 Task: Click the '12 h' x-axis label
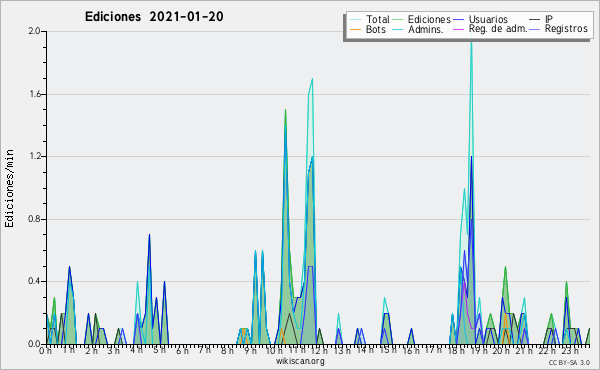tap(319, 350)
